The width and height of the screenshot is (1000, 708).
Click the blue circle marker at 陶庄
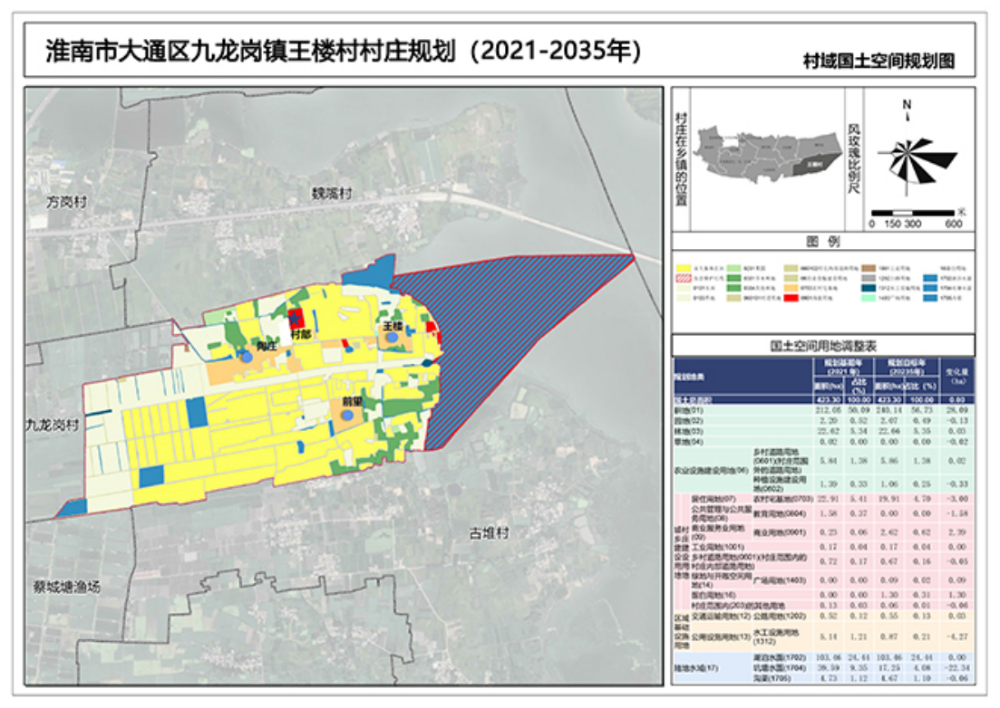pyautogui.click(x=245, y=355)
